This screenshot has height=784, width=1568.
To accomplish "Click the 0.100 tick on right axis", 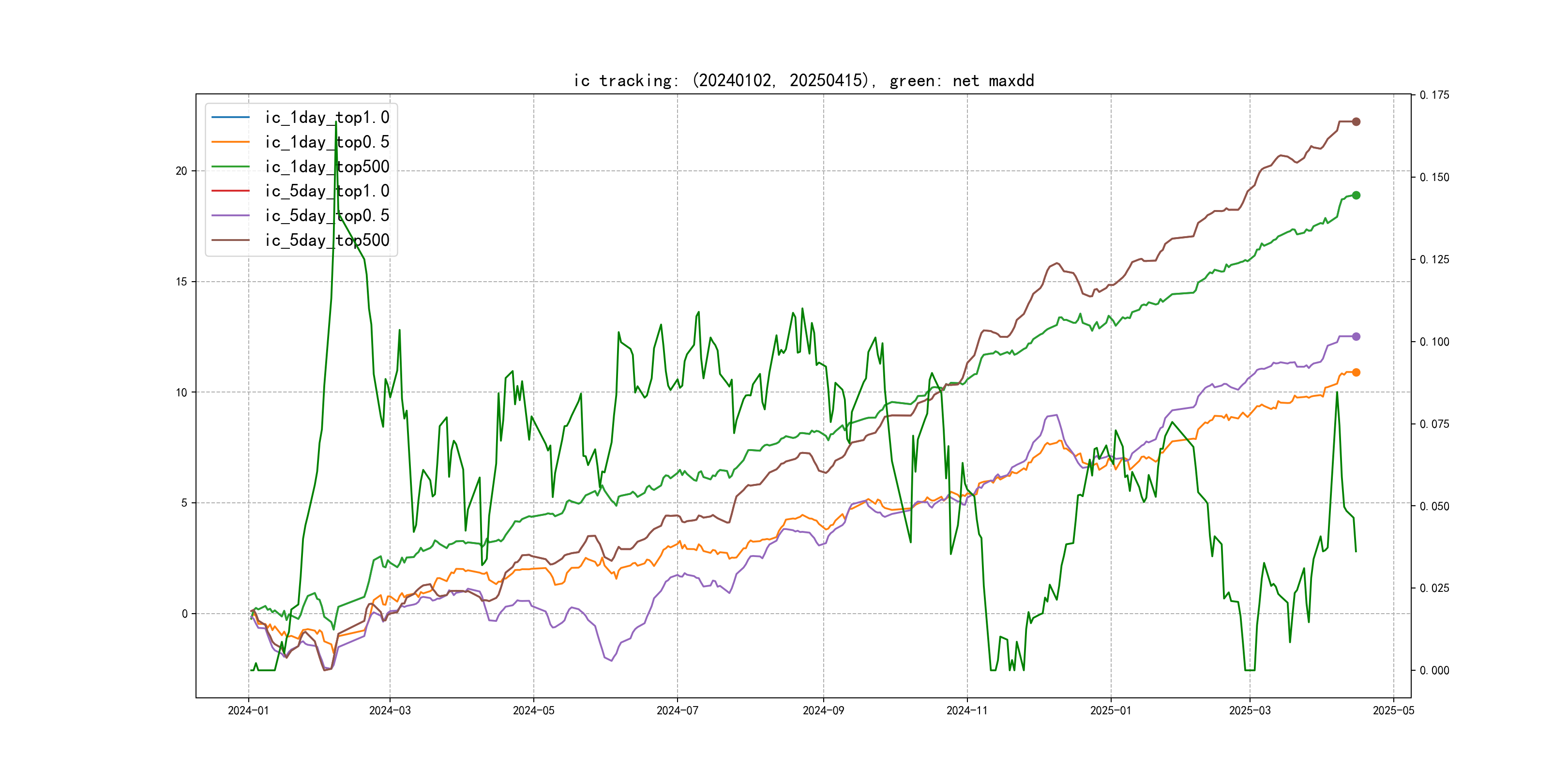I will (x=1434, y=342).
